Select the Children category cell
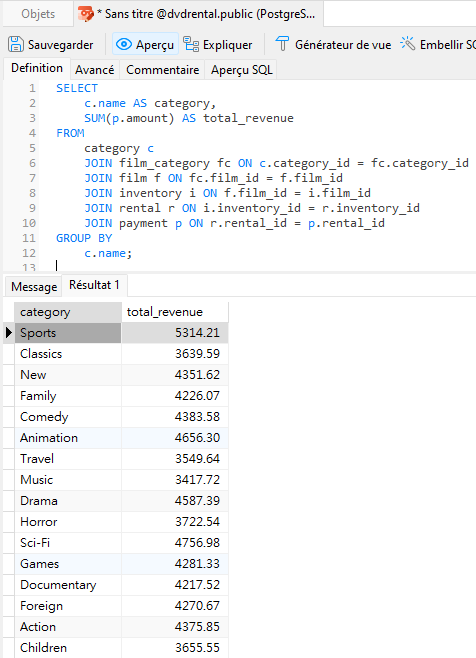Viewport: 476px width, 658px height. [68, 648]
